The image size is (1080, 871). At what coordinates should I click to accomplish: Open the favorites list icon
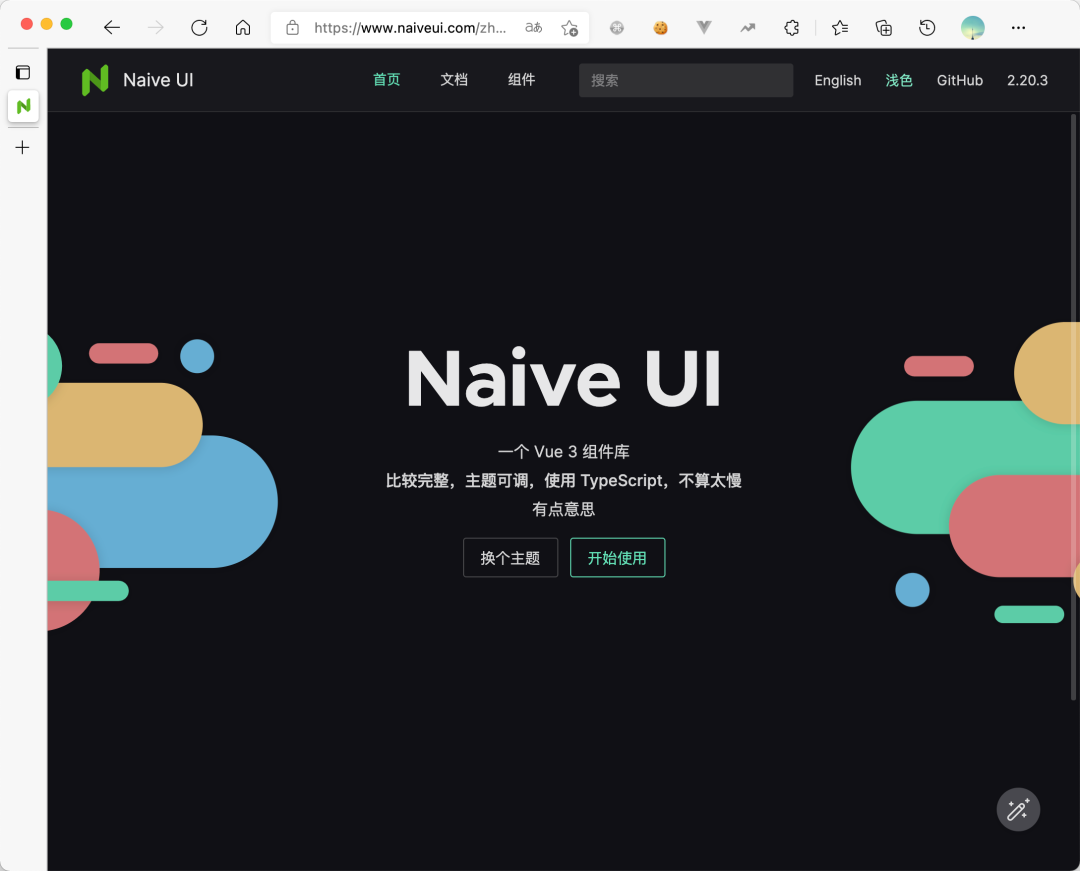tap(840, 28)
